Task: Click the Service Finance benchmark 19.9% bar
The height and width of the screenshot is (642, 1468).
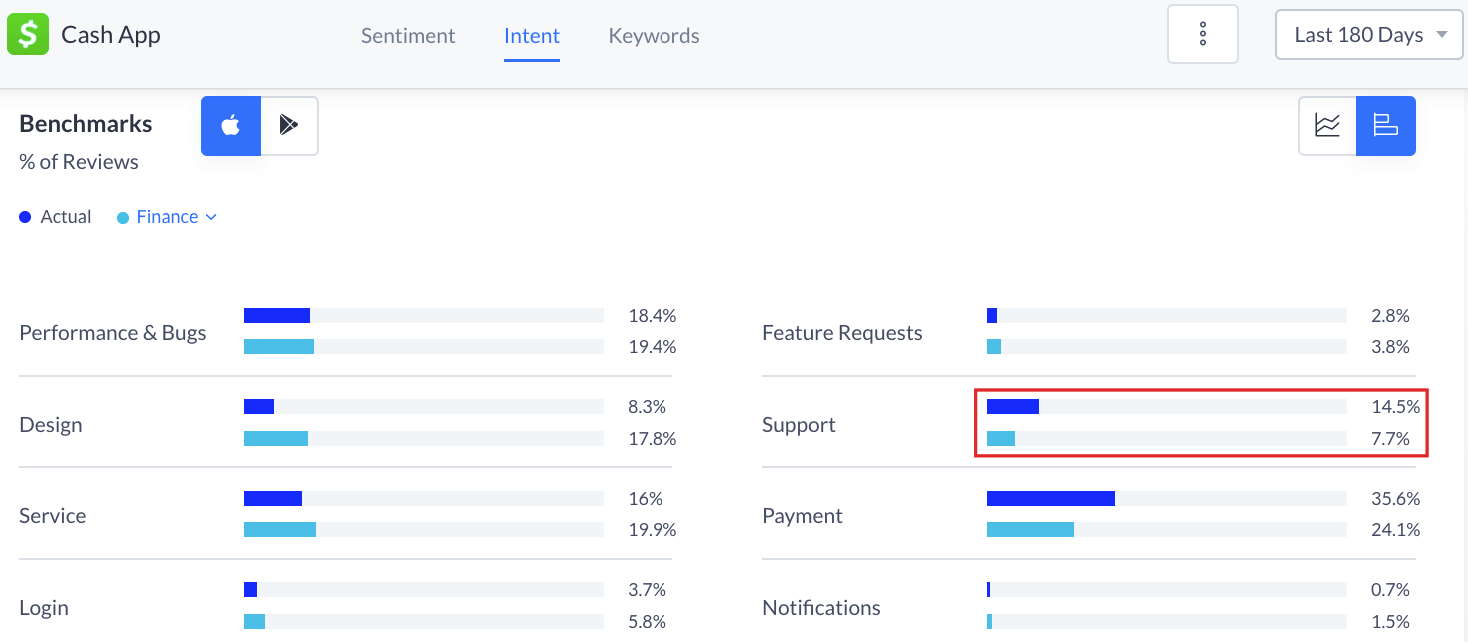Action: pos(280,530)
